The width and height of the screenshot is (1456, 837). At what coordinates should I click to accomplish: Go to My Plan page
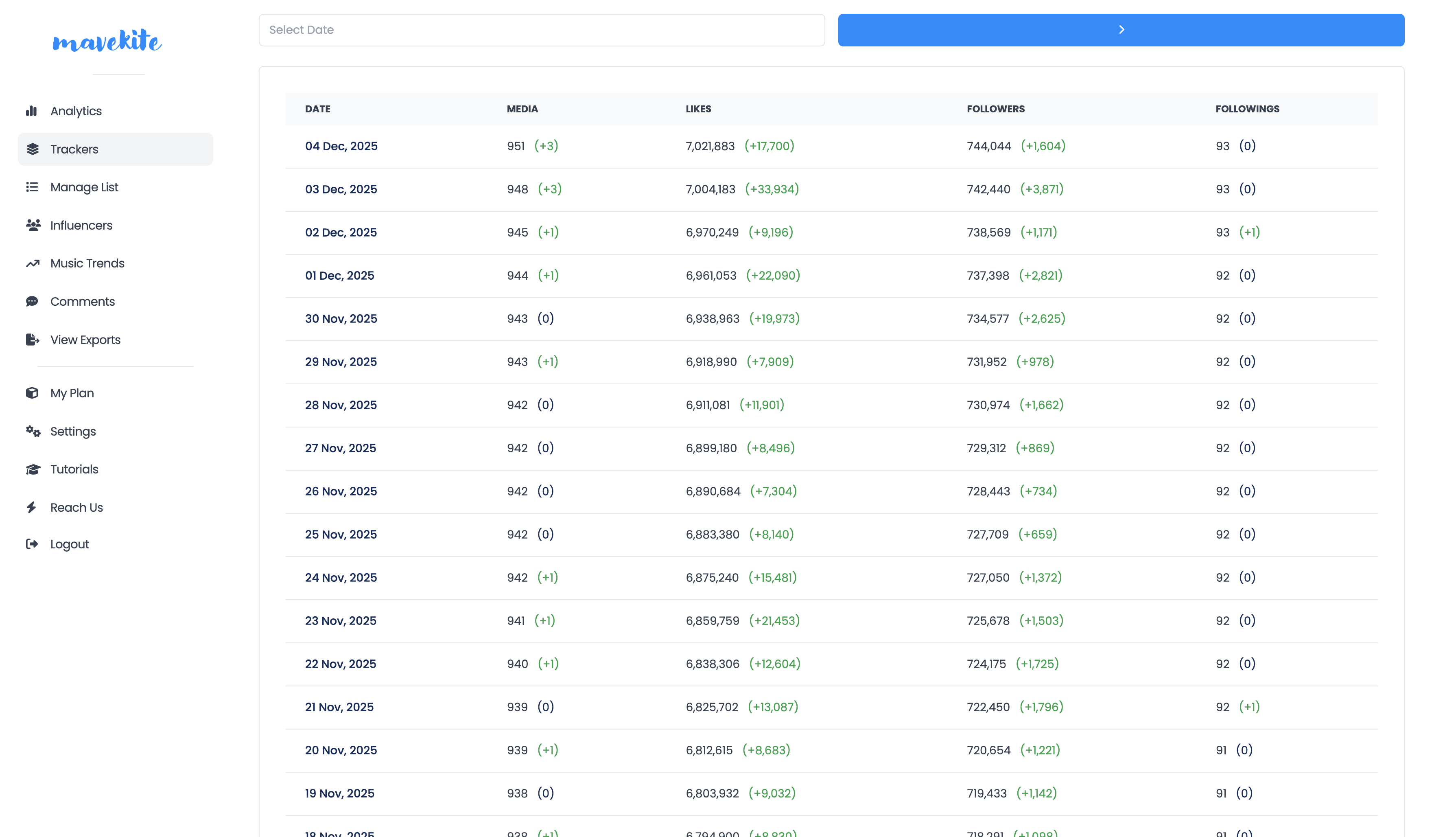point(72,393)
